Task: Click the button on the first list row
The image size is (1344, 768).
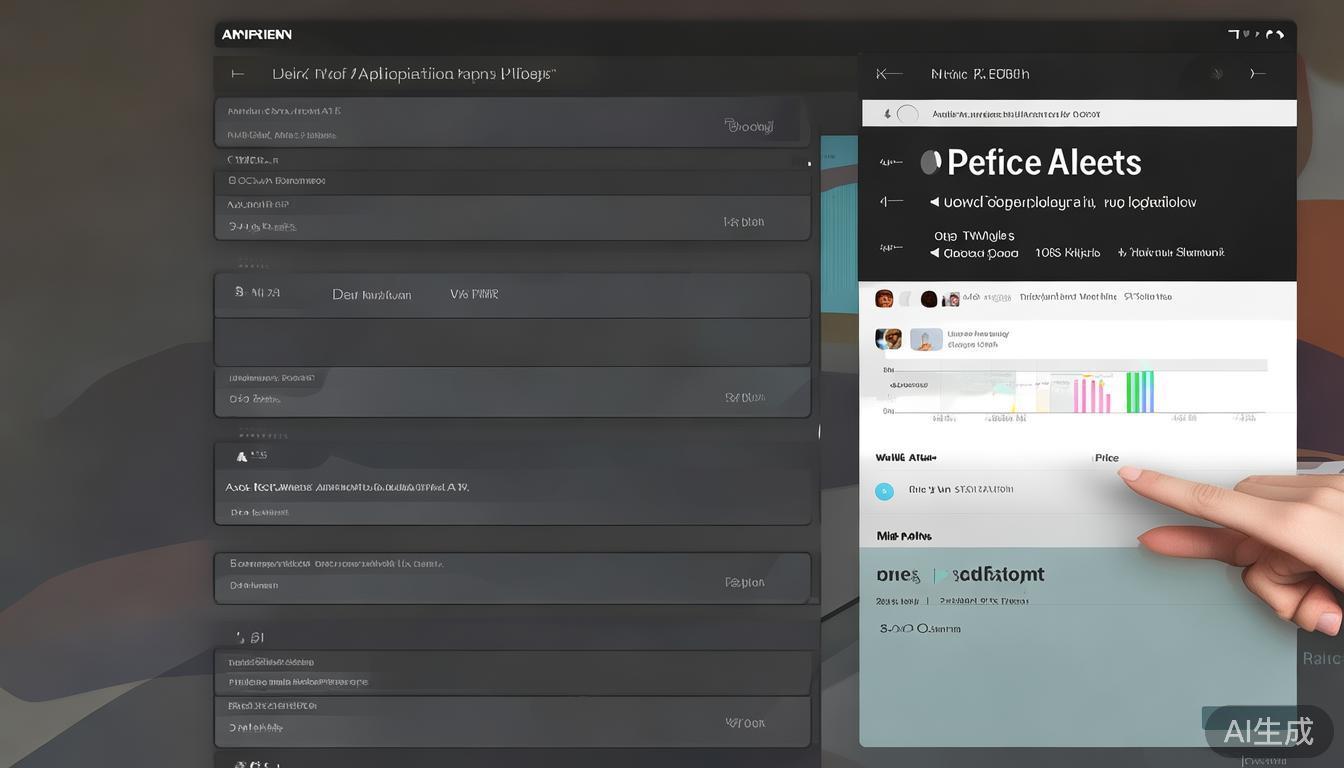Action: 749,126
